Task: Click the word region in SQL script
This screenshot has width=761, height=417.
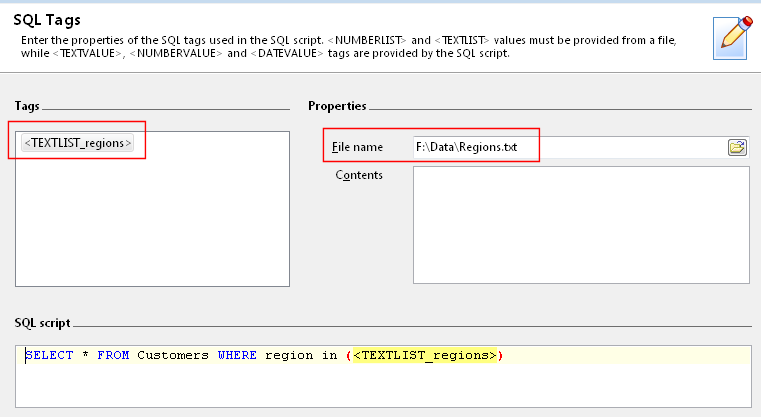Action: click(289, 355)
